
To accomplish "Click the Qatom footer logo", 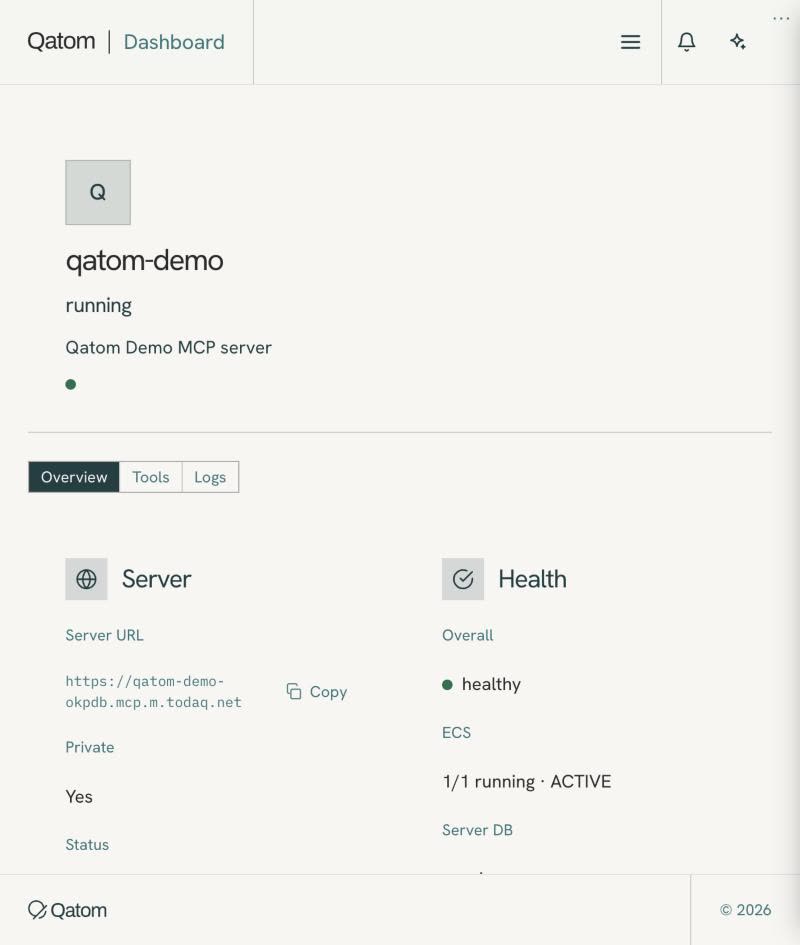I will coord(68,910).
